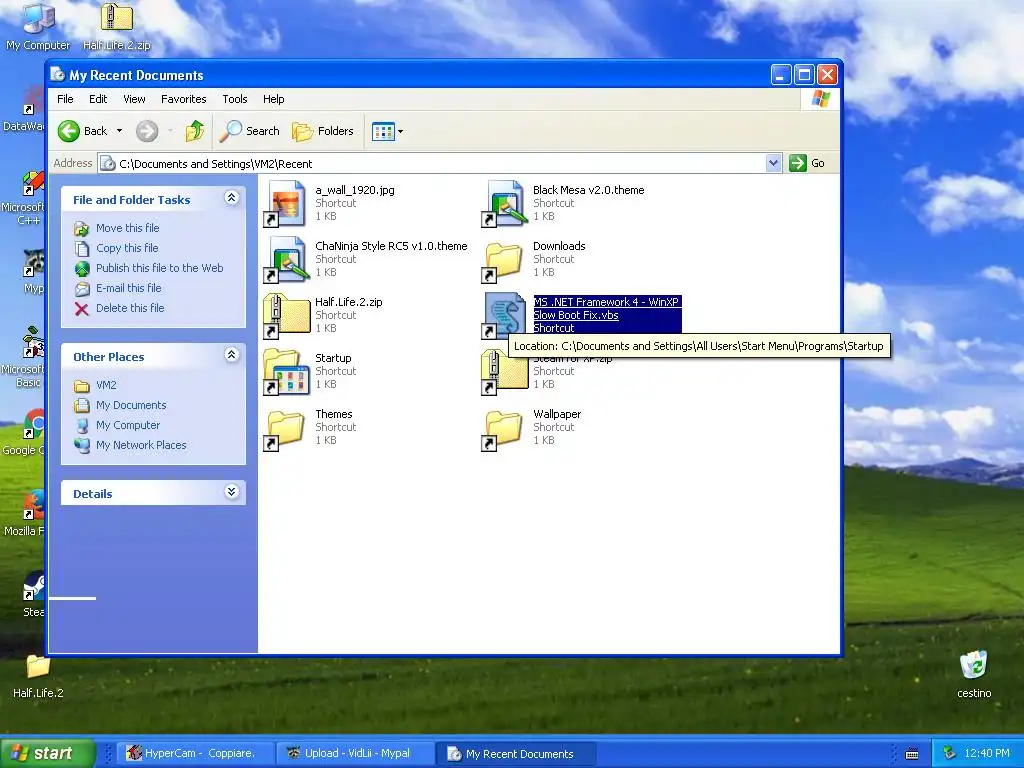The height and width of the screenshot is (768, 1024).
Task: Expand the Details panel
Action: [x=231, y=492]
